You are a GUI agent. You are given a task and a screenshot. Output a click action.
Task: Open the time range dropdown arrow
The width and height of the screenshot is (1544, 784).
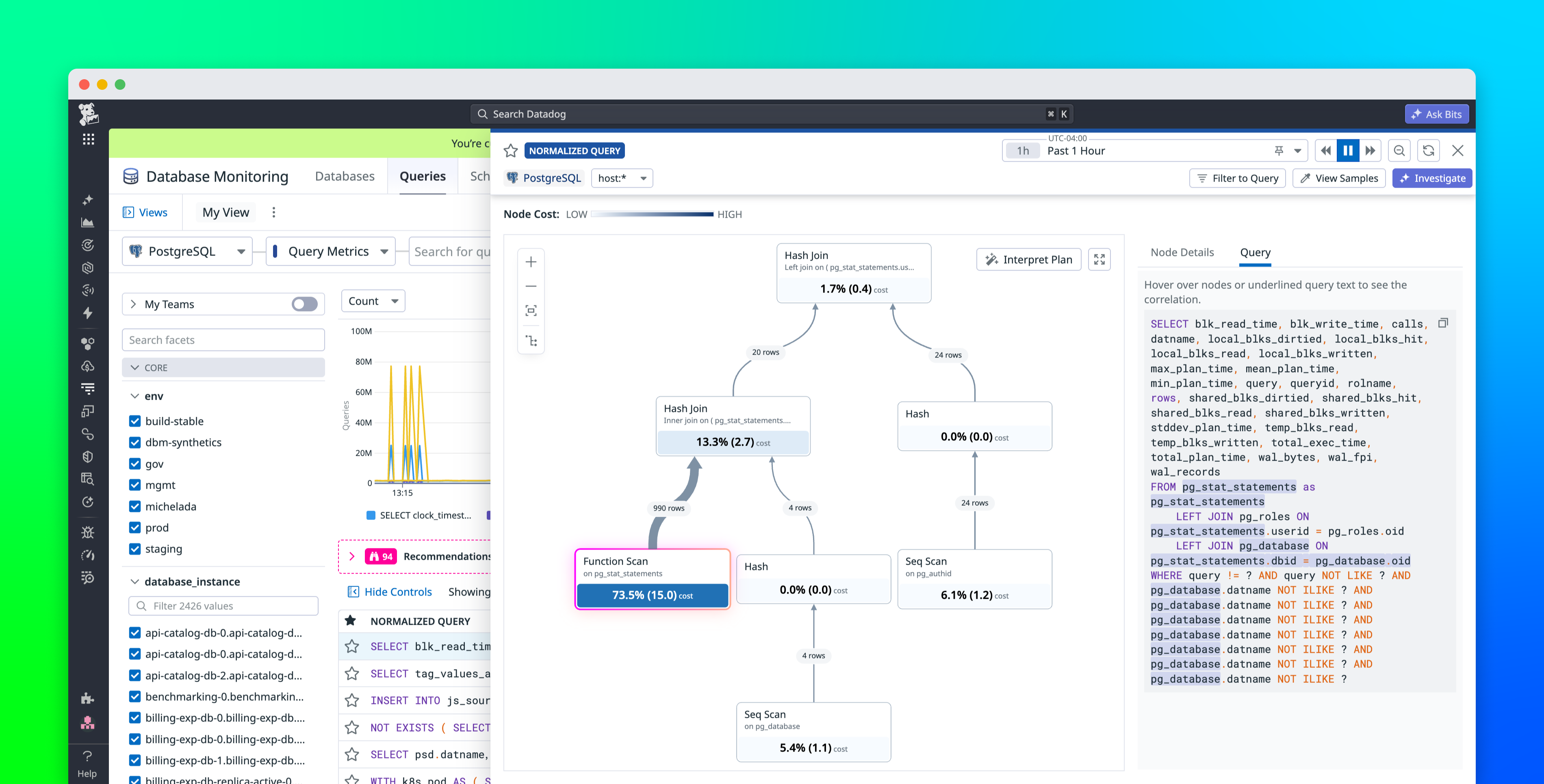click(x=1298, y=151)
